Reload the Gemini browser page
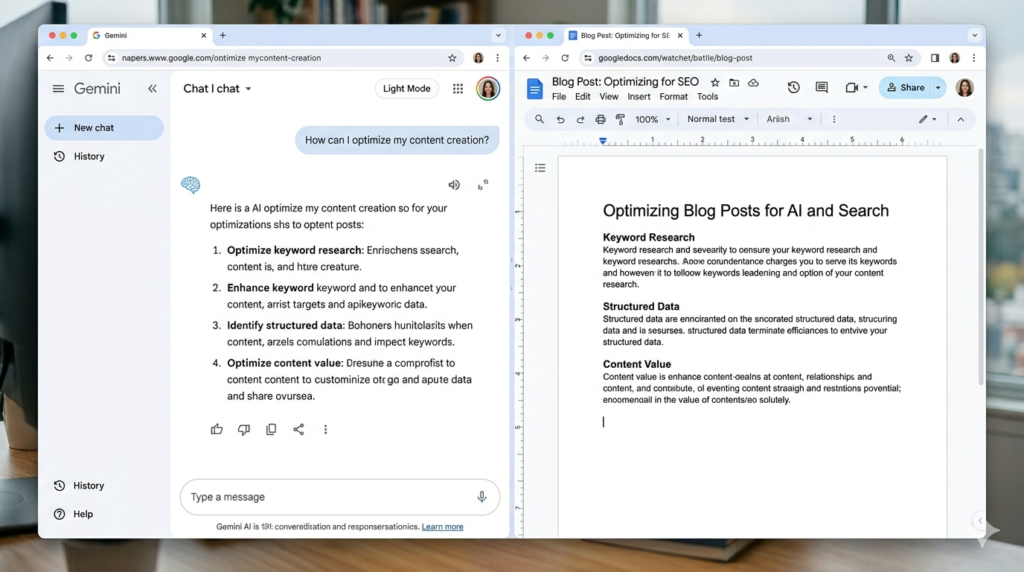The height and width of the screenshot is (572, 1024). pos(88,58)
